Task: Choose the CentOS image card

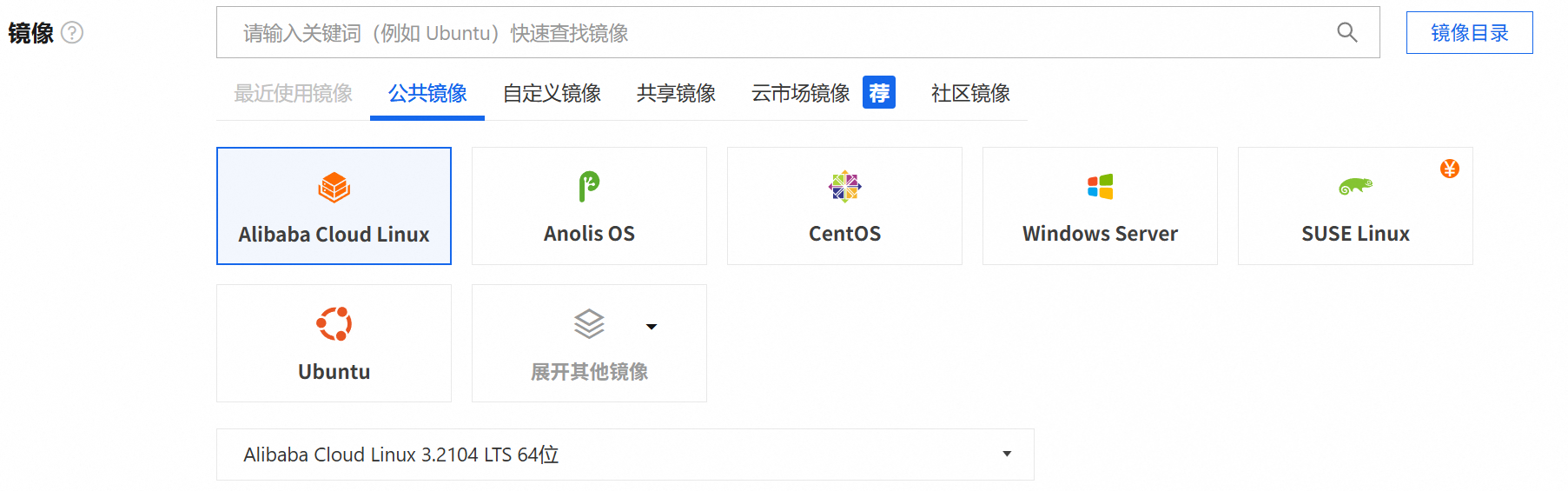Action: tap(844, 206)
